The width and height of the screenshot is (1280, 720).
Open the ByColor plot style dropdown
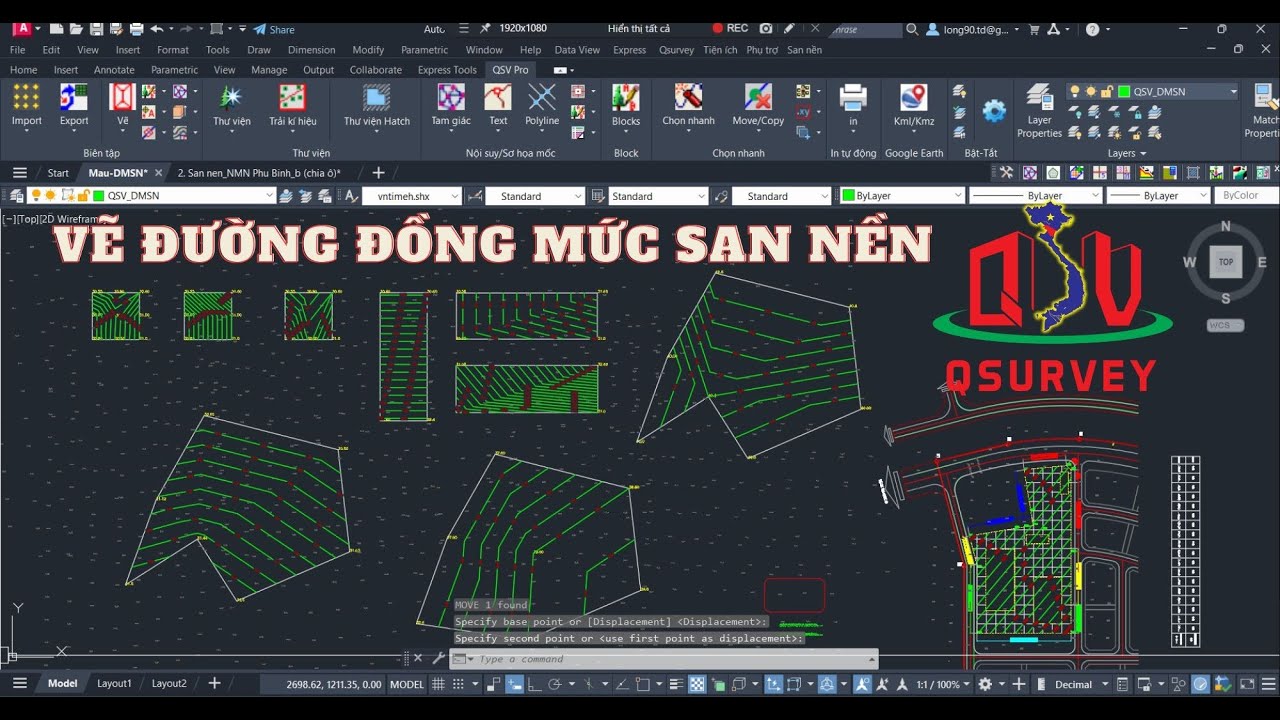1246,196
